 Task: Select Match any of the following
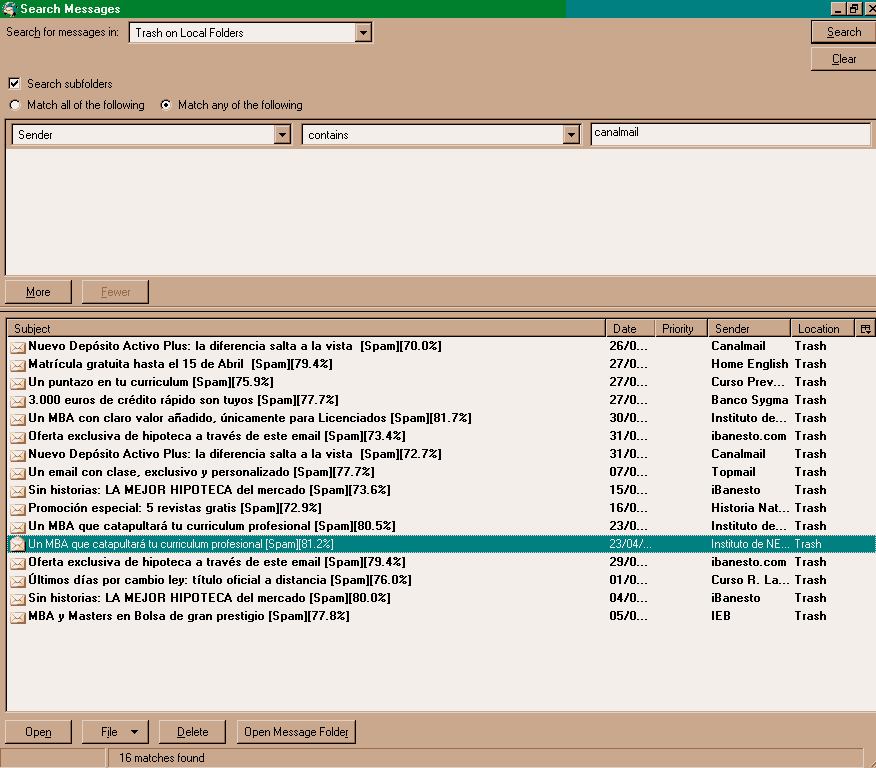click(166, 105)
